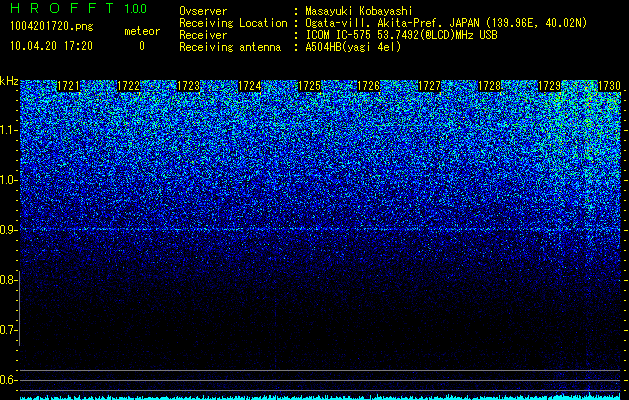Click the A504HB(yagi 4el) antenna text
Image resolution: width=629 pixels, height=400 pixels.
(x=353, y=47)
